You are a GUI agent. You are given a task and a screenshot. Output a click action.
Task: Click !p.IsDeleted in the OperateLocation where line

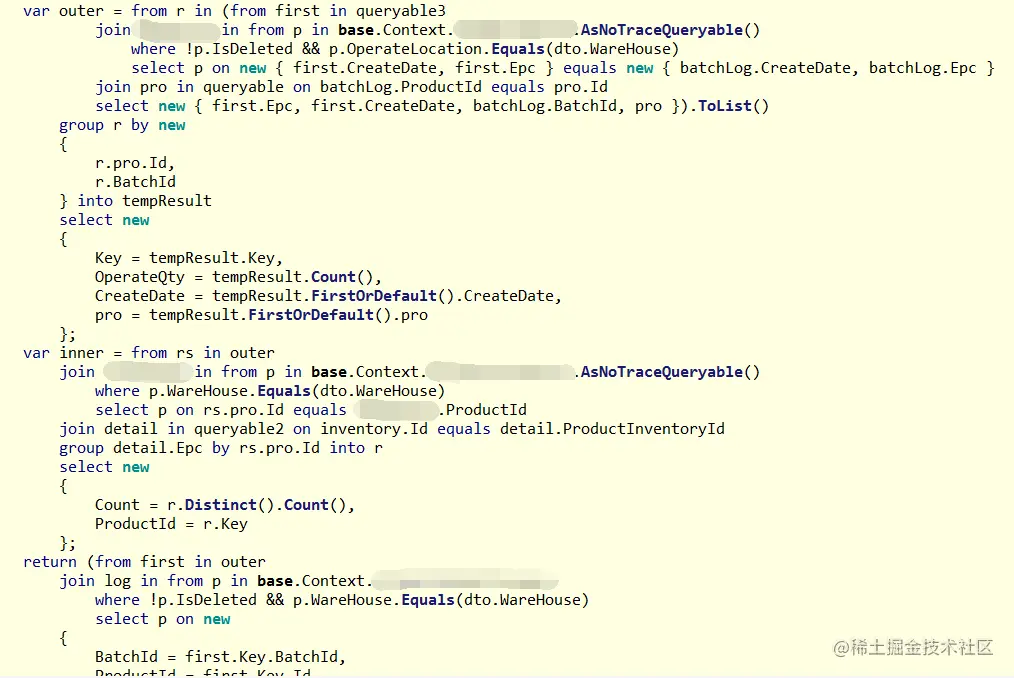239,49
